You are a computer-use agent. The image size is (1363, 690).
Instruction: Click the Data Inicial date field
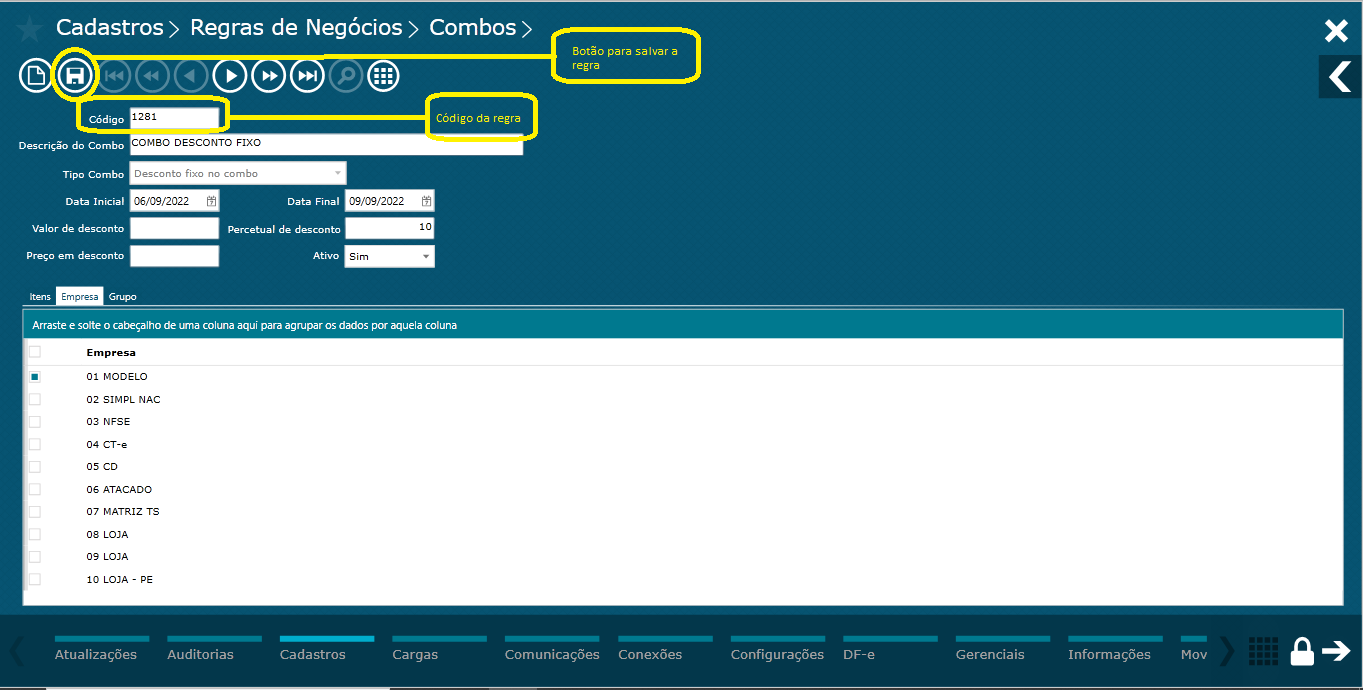coord(174,201)
